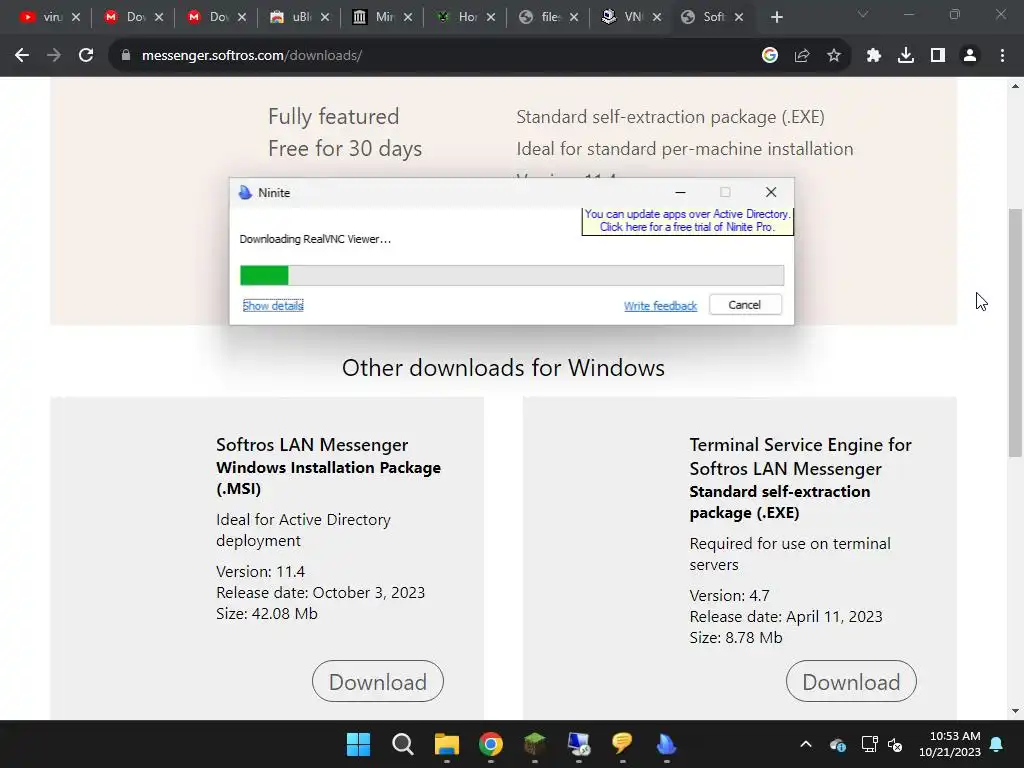Viewport: 1024px width, 768px height.
Task: Open File Explorer from the taskbar
Action: click(447, 744)
